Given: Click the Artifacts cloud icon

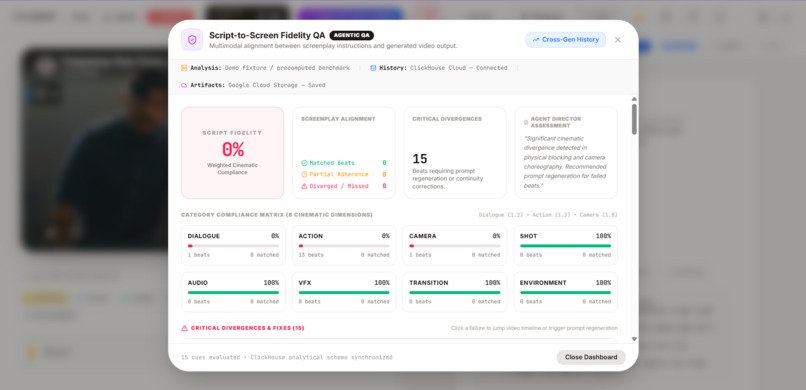Looking at the screenshot, I should coord(184,85).
